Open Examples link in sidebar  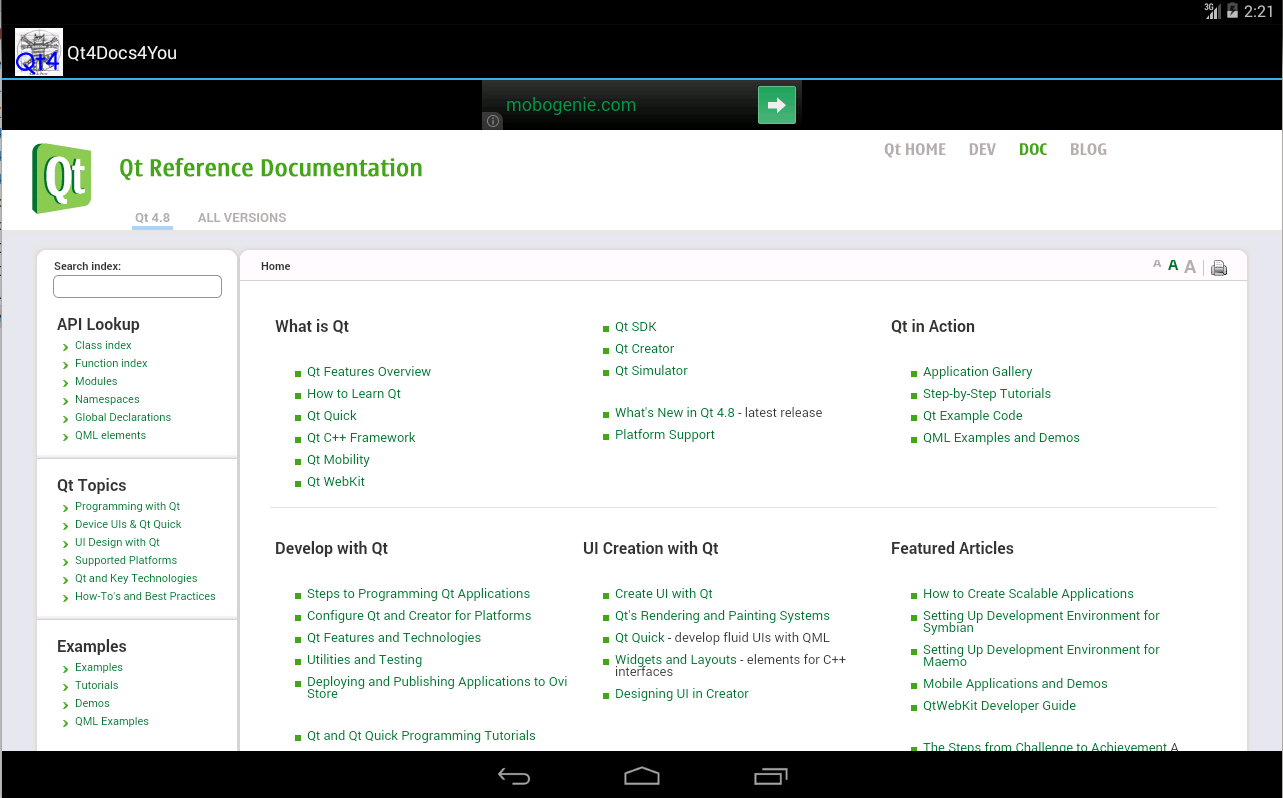(x=99, y=667)
